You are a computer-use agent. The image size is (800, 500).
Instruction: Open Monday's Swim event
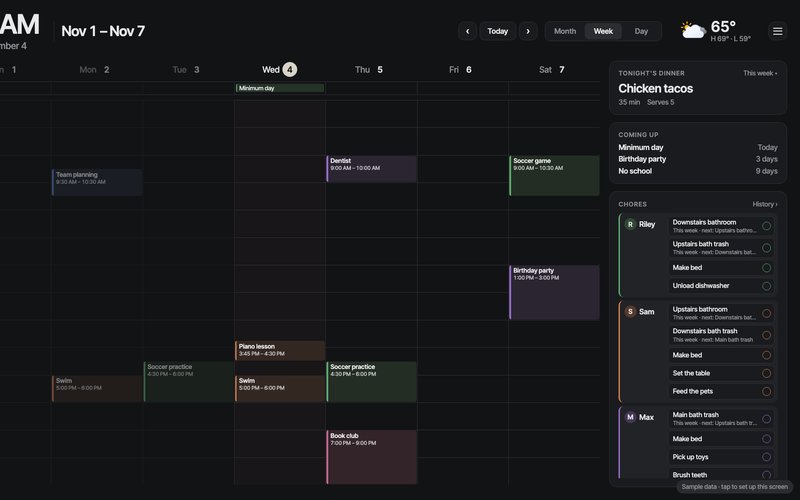tap(97, 388)
